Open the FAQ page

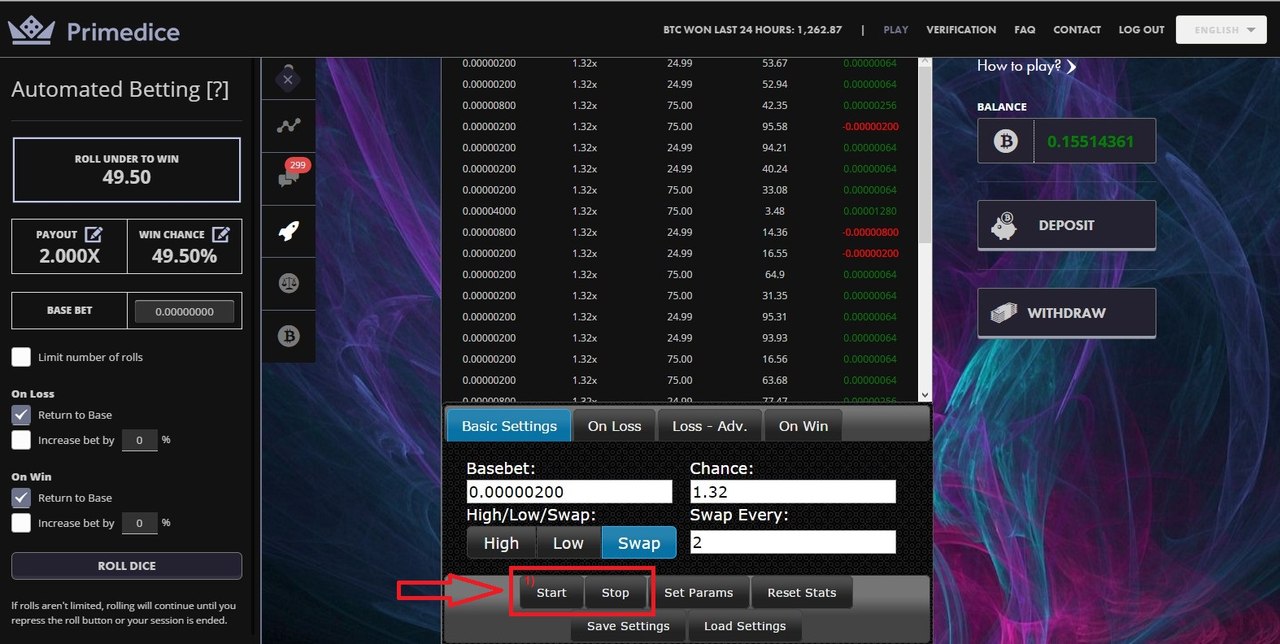coord(1024,30)
